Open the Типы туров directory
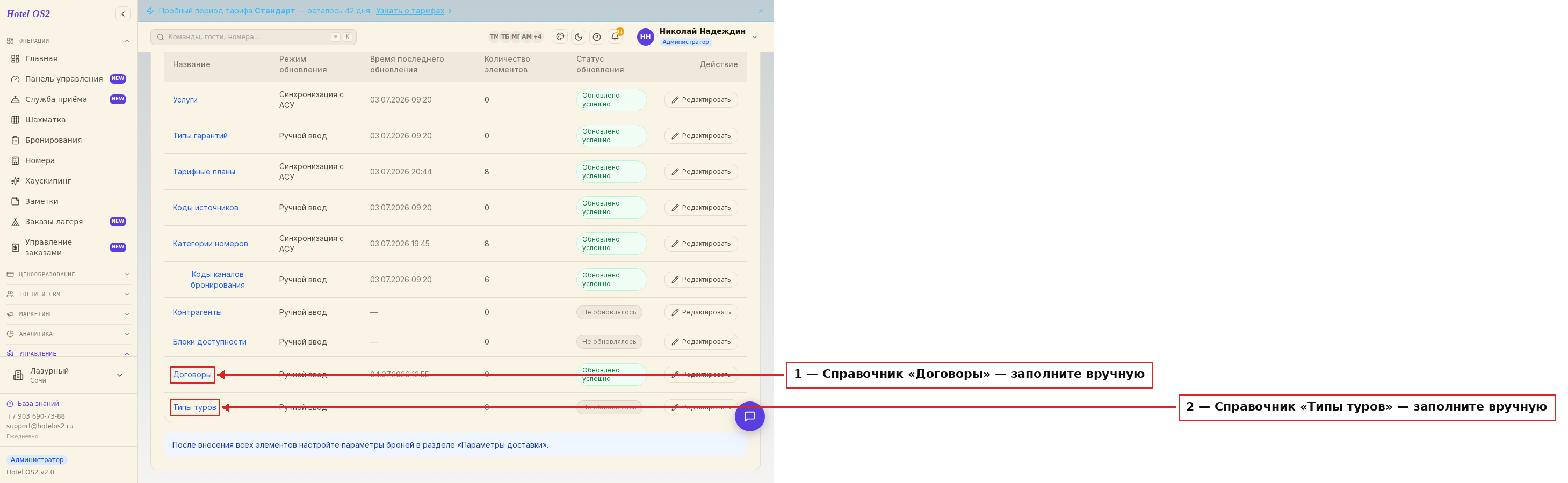 point(194,407)
